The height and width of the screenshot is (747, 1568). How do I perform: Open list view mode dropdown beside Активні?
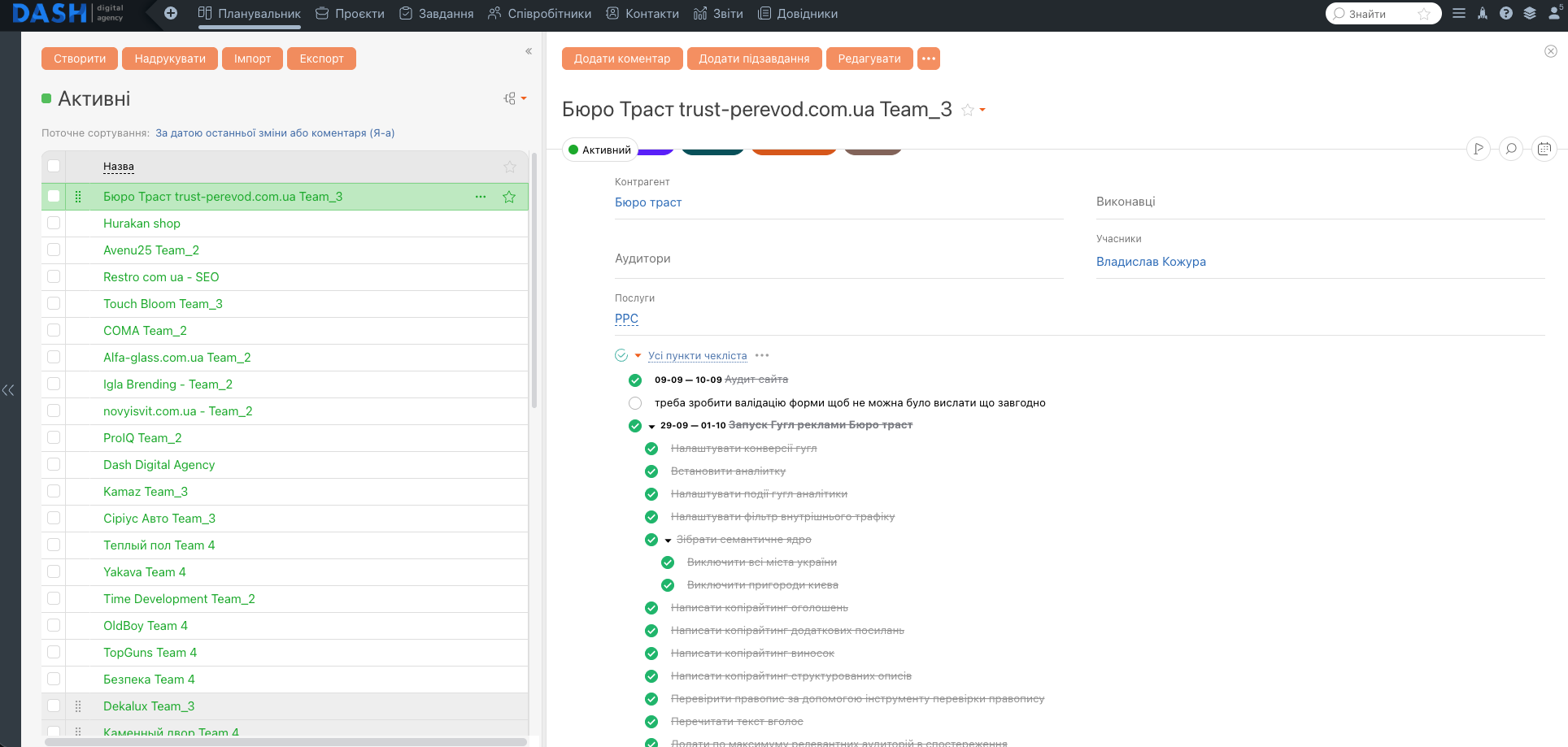[x=515, y=98]
